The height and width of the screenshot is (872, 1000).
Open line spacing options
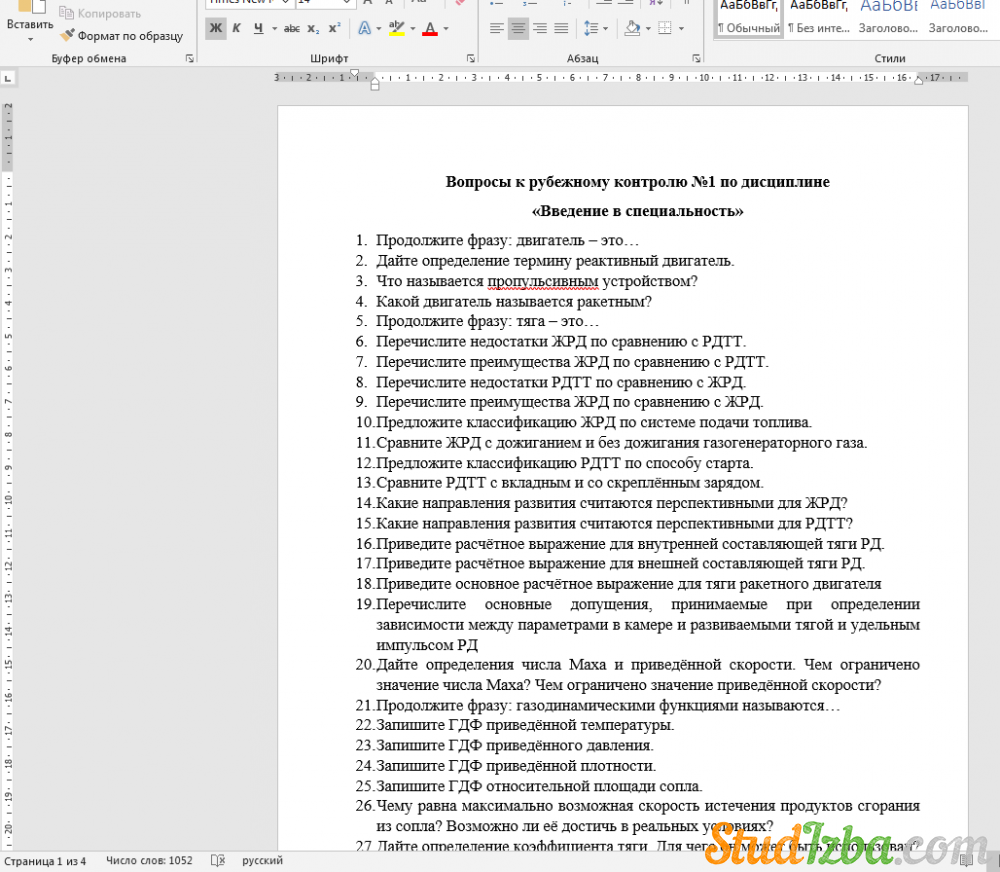pos(591,28)
